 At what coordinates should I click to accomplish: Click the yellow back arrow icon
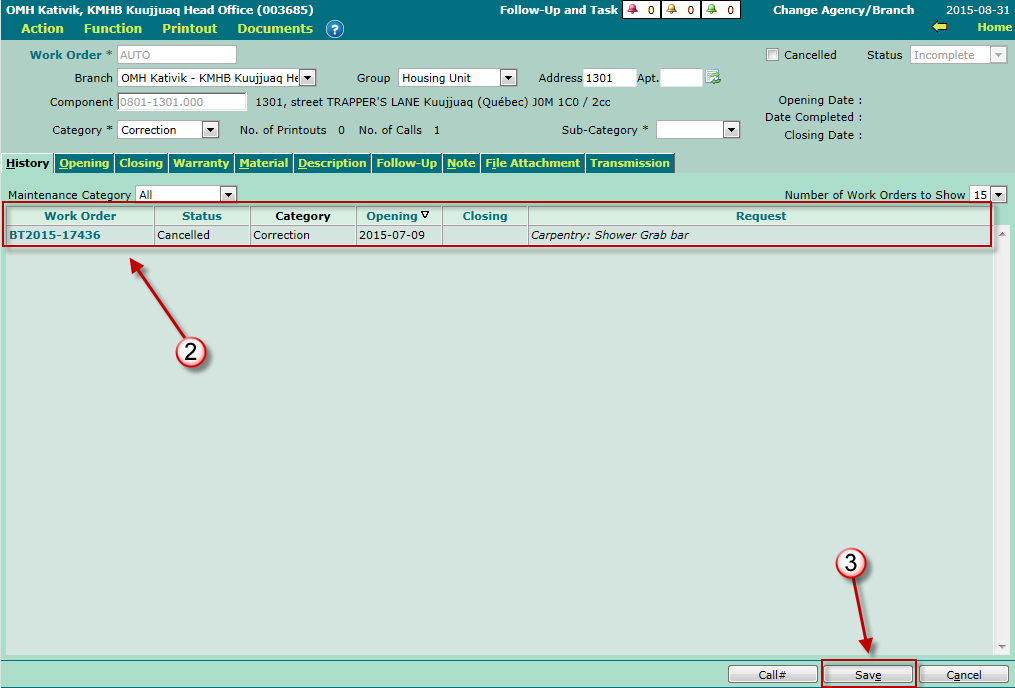939,27
